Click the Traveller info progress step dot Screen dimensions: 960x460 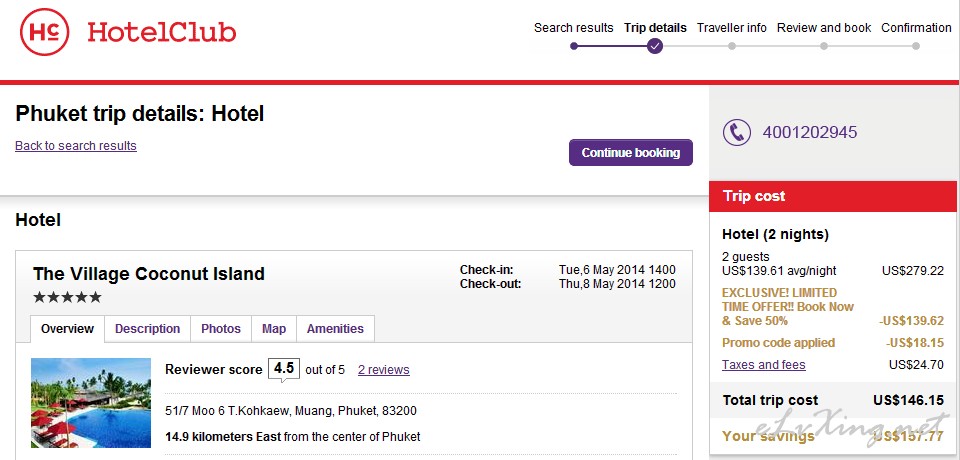click(732, 46)
